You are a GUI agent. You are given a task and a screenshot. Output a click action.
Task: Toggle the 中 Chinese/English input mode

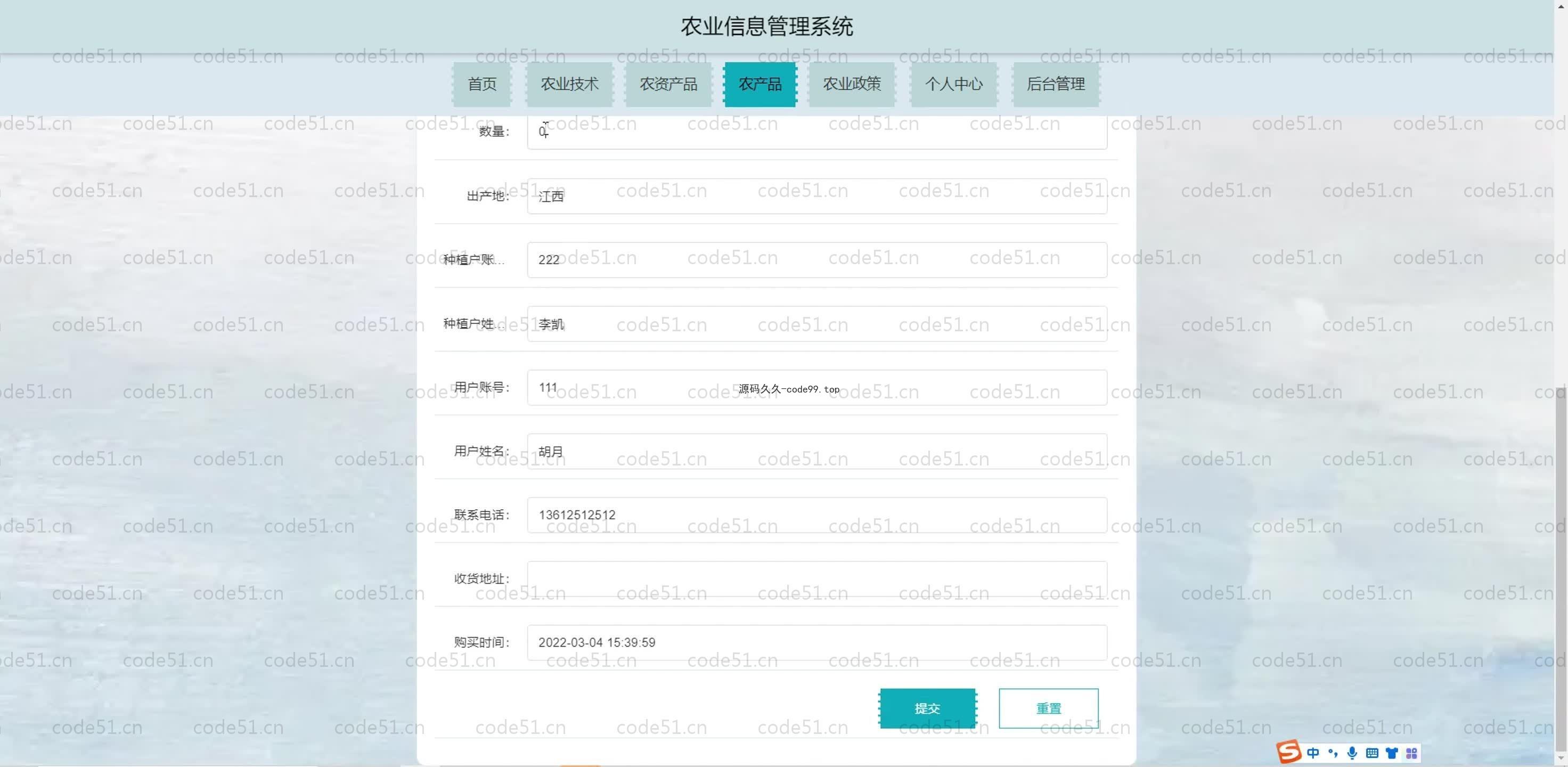click(1313, 753)
